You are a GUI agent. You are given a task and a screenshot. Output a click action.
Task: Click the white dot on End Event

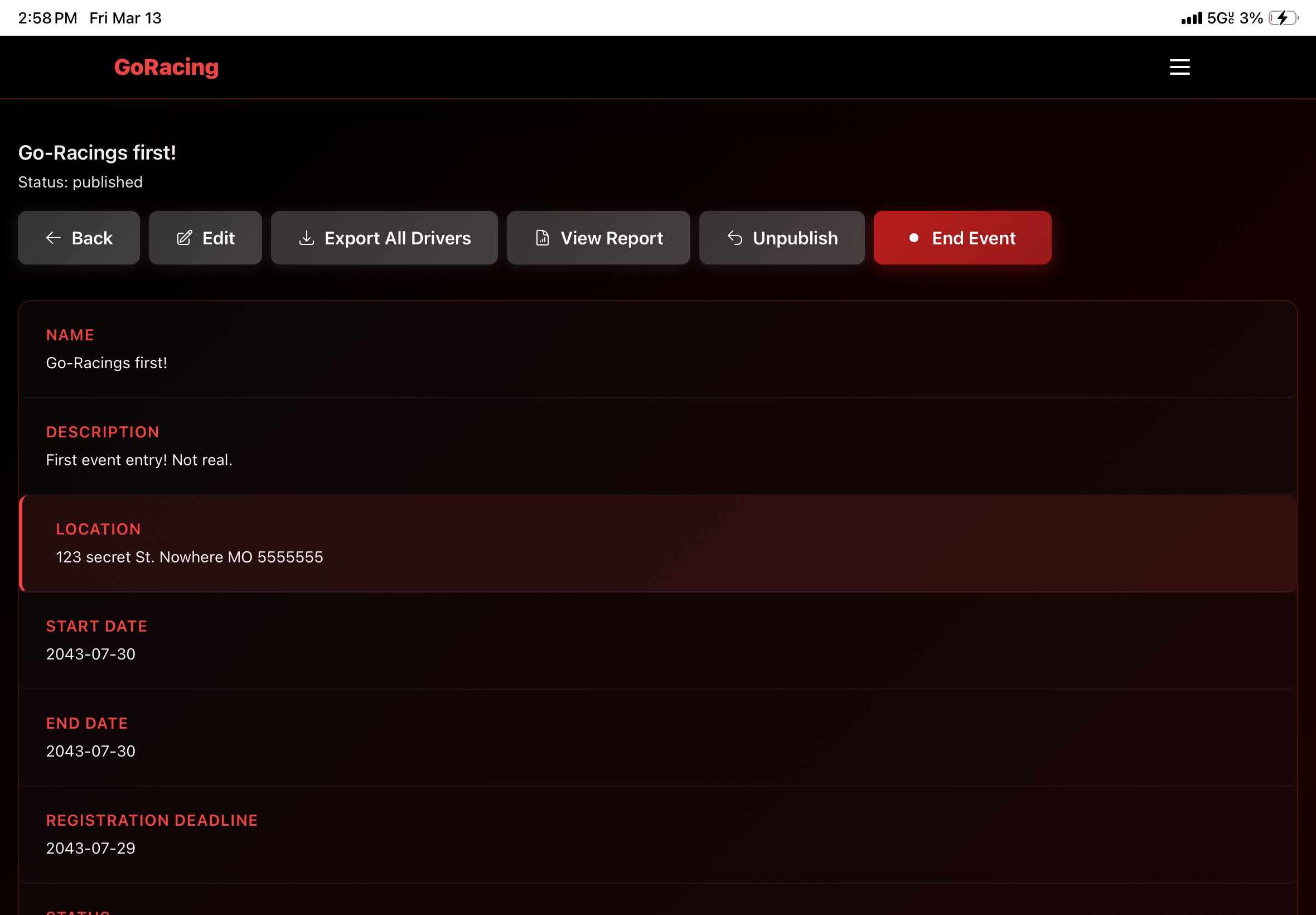(914, 238)
